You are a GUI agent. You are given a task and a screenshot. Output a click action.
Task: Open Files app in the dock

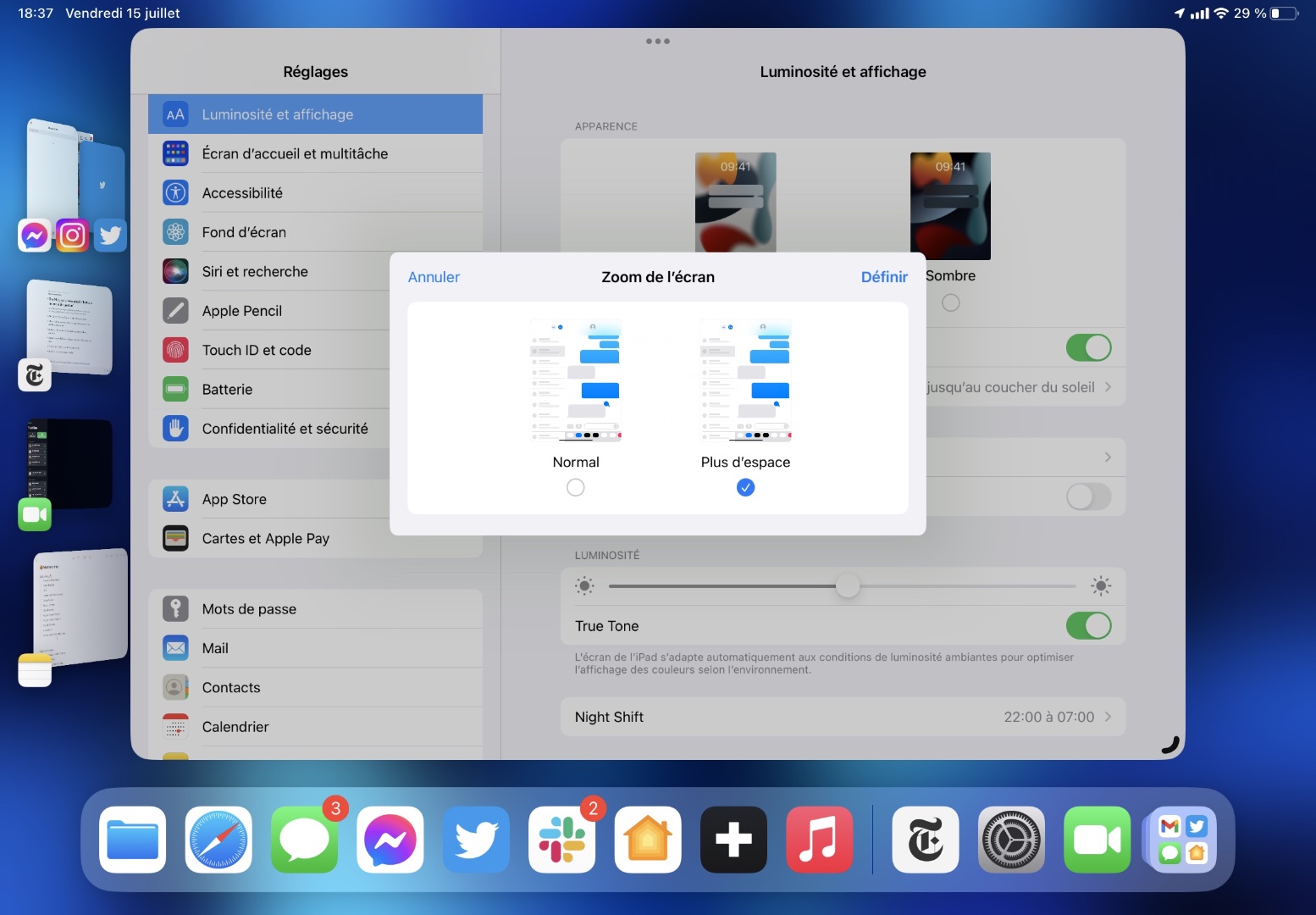[133, 840]
